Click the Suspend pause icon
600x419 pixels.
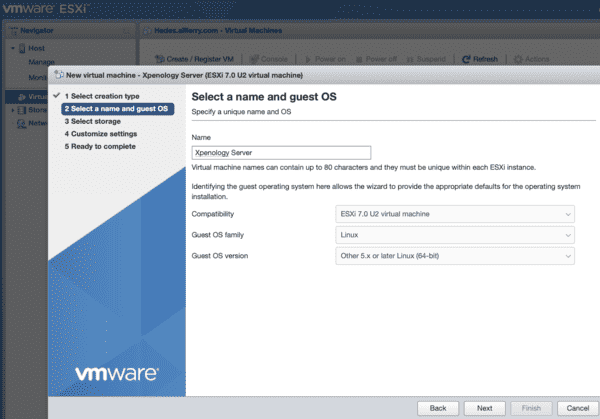[410, 59]
